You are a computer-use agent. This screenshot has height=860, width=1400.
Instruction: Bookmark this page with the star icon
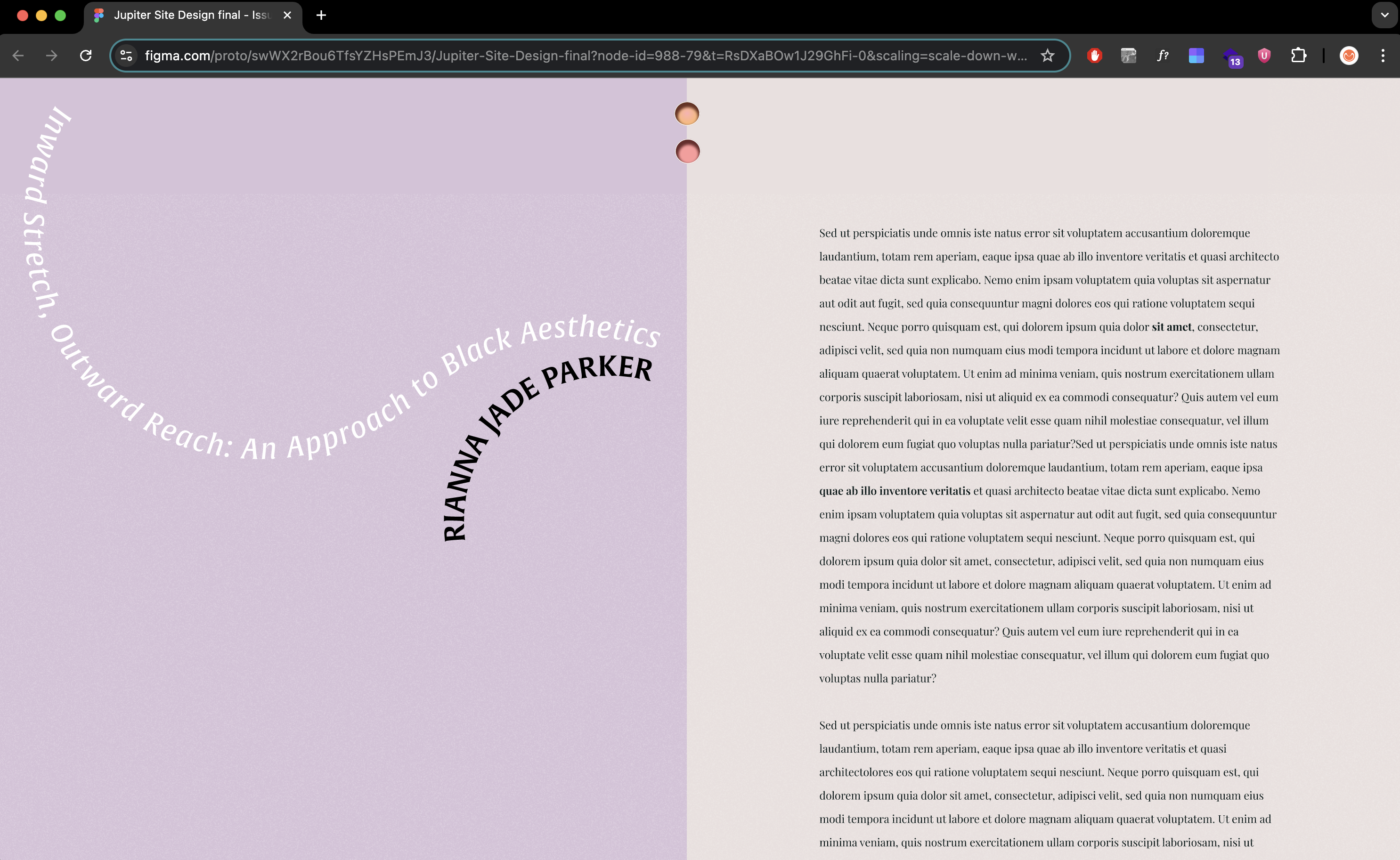(1047, 55)
